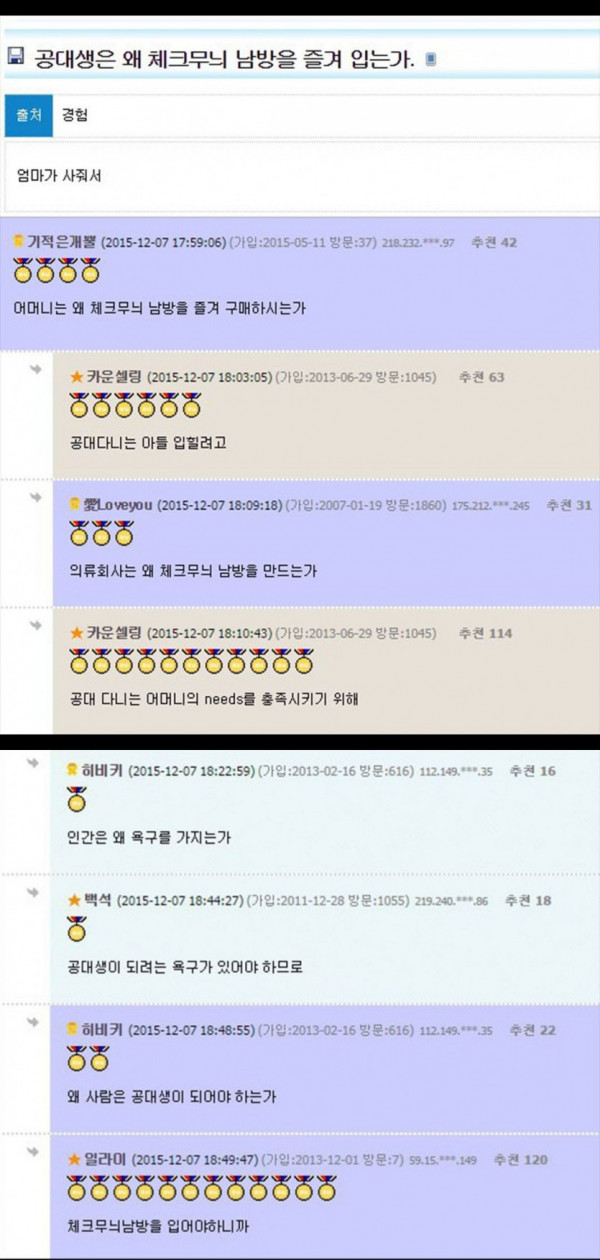The width and height of the screenshot is (600, 1260).
Task: Click the medal icon under 허비키's 18:22:59 comment
Action: (x=77, y=800)
